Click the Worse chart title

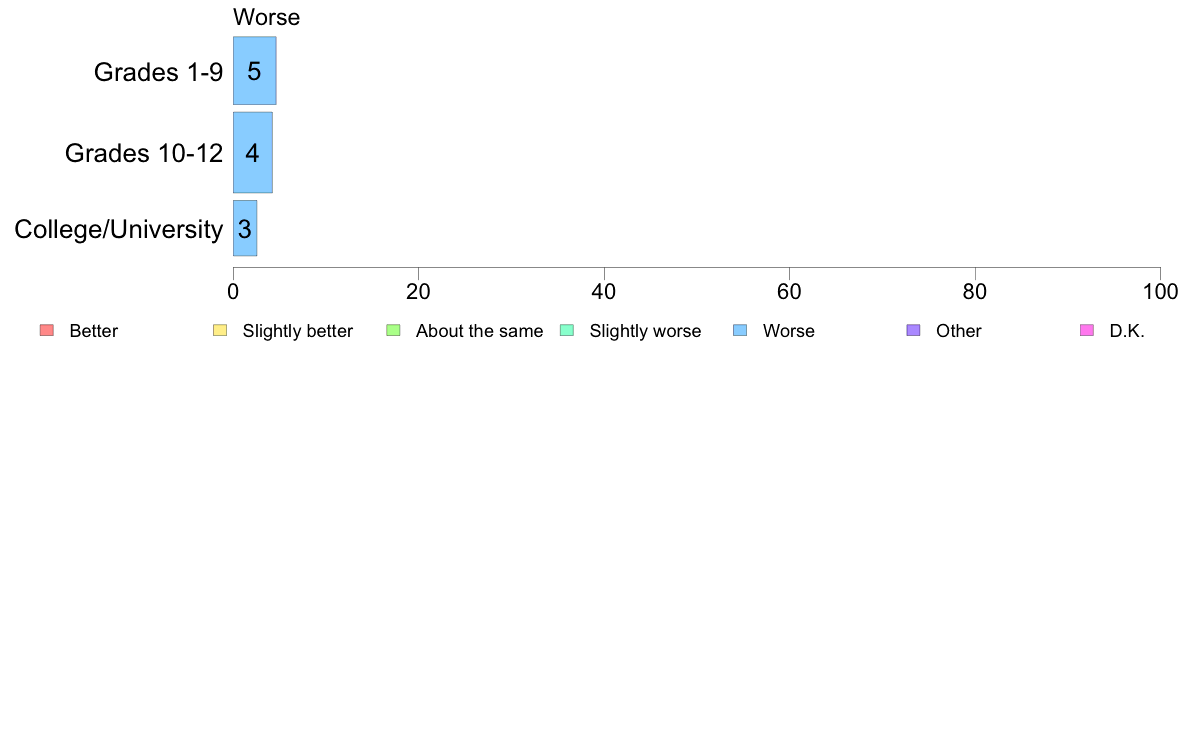267,17
